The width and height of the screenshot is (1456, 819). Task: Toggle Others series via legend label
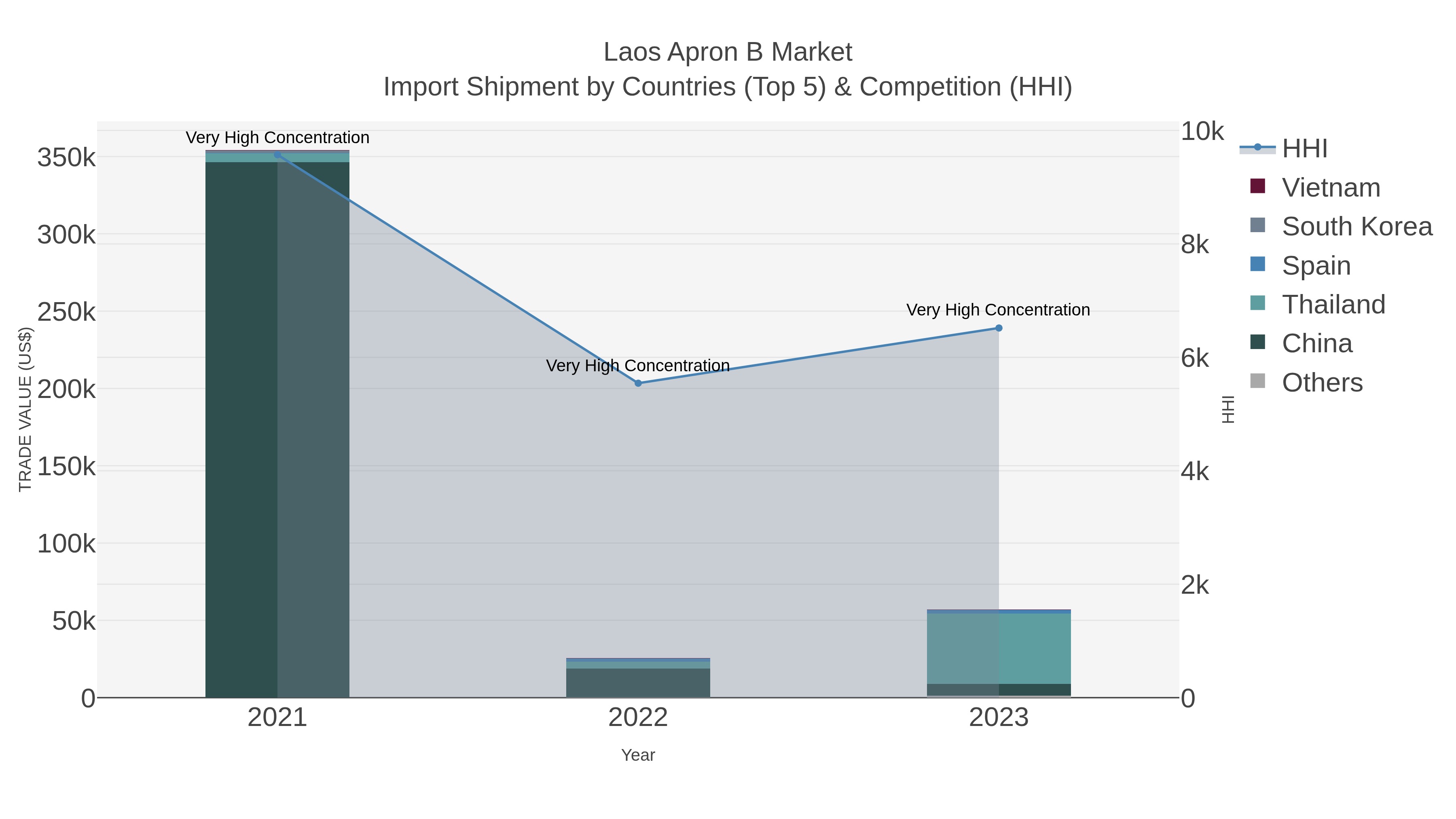[1323, 383]
